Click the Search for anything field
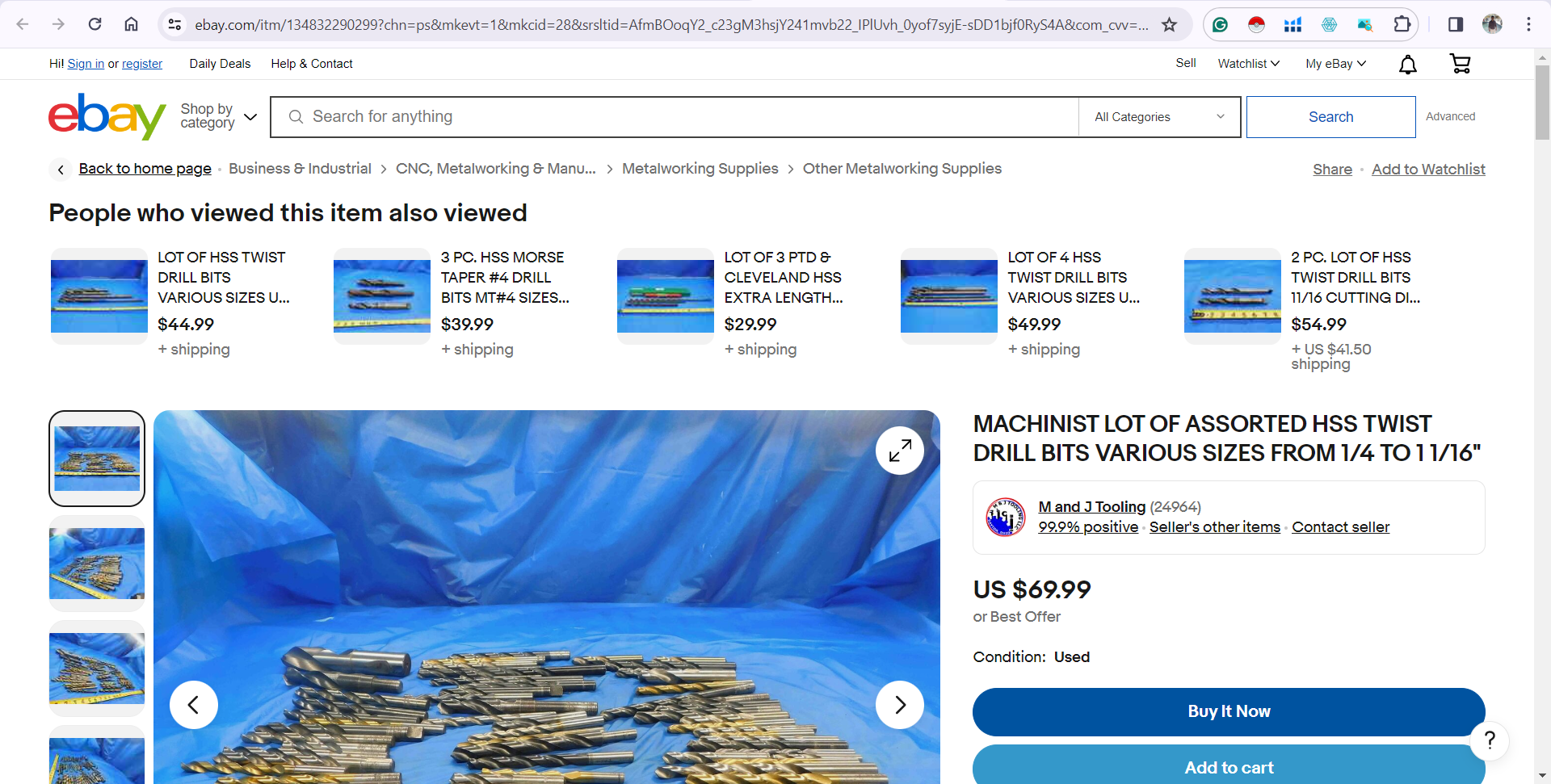The image size is (1551, 784). 675,117
